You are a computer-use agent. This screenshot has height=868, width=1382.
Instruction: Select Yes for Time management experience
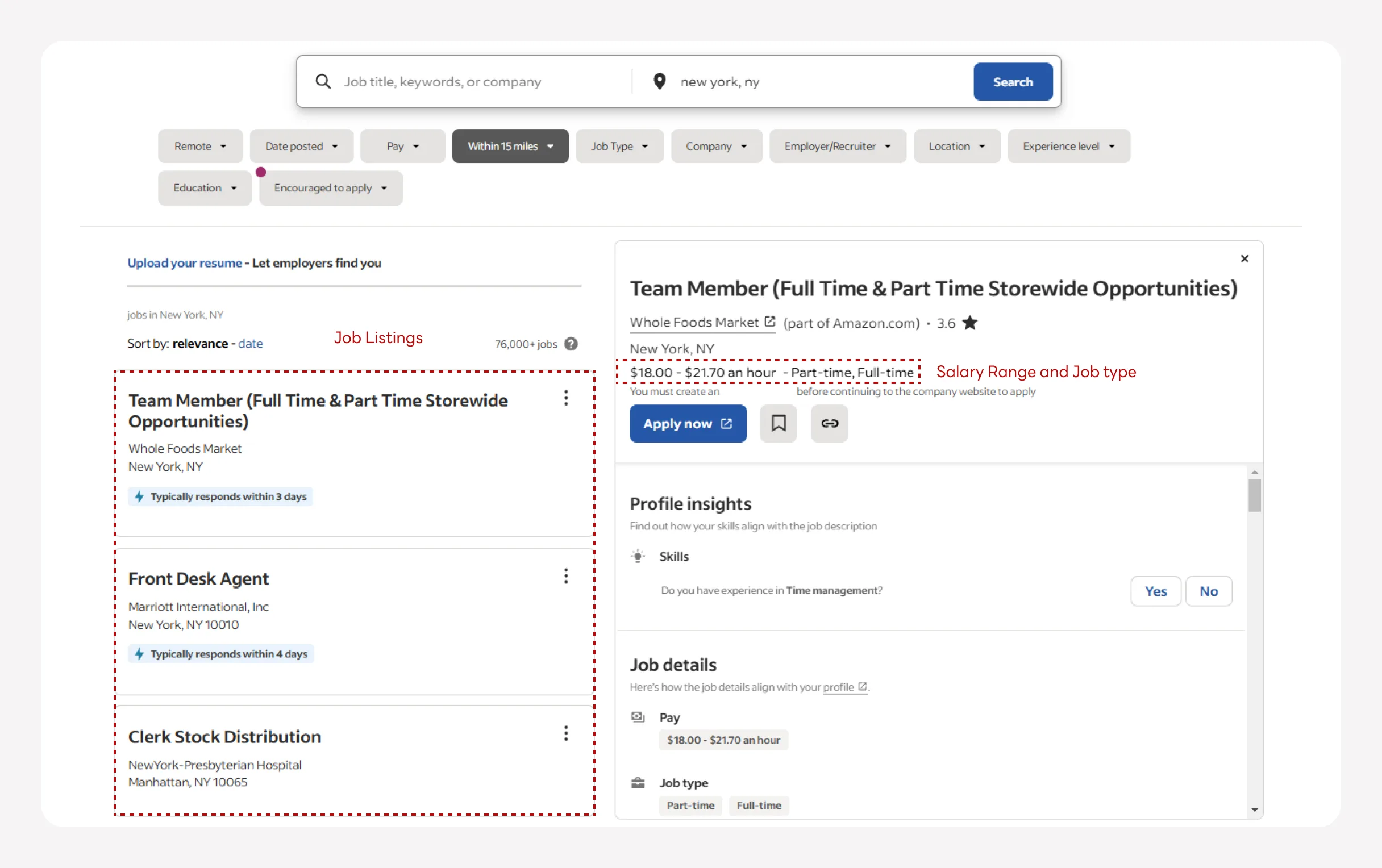1155,591
